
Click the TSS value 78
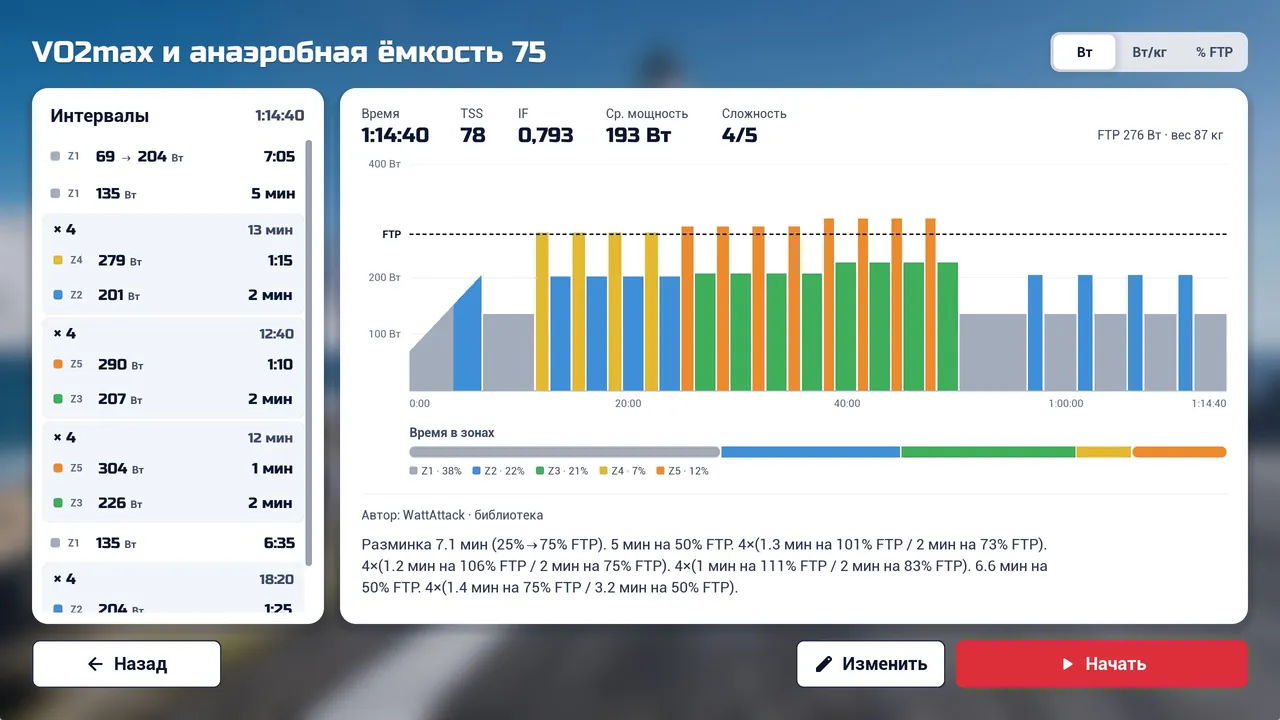473,135
